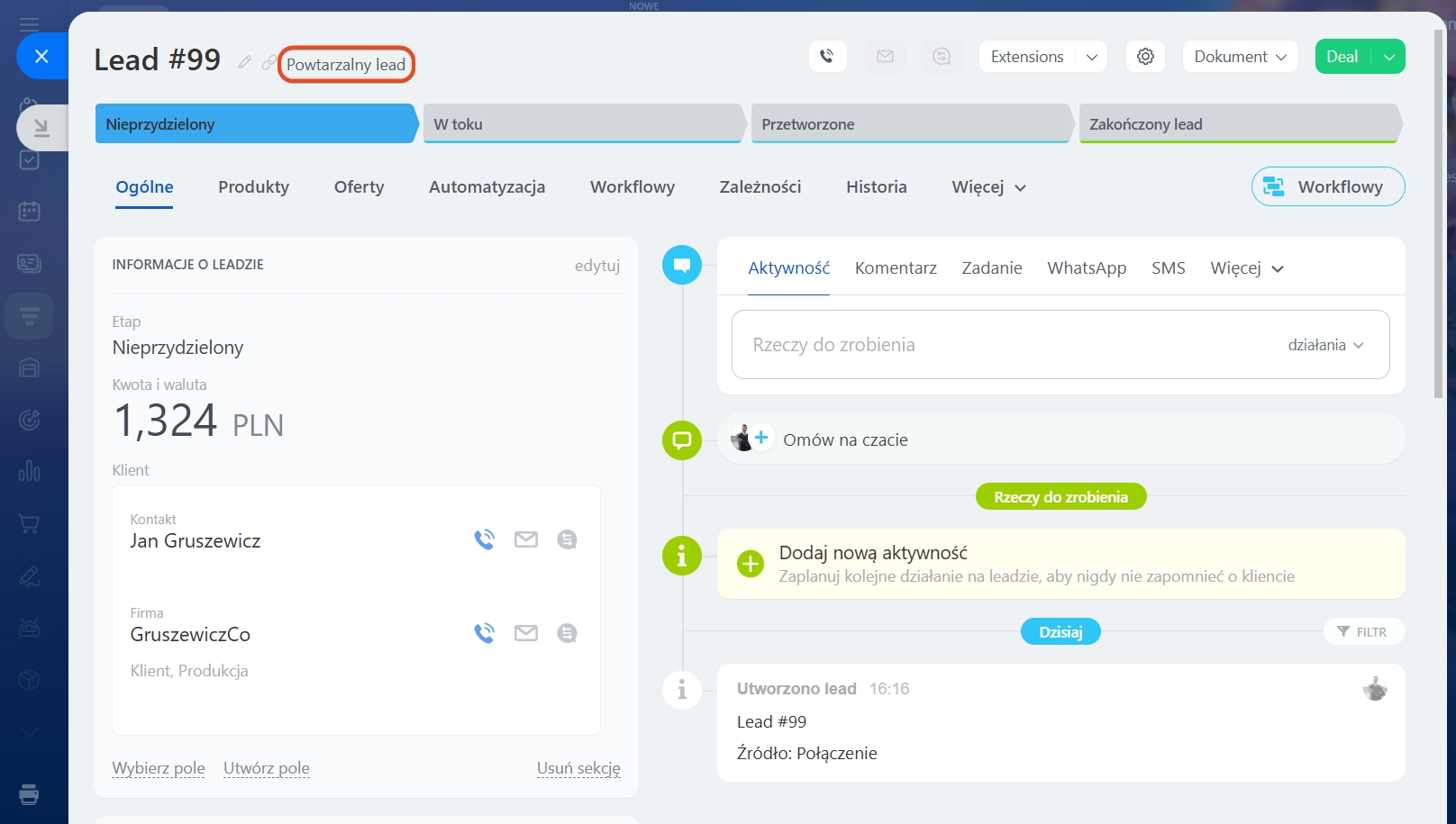Click the collapse arrow button in the sidebar
1456x824 pixels.
tap(41, 127)
